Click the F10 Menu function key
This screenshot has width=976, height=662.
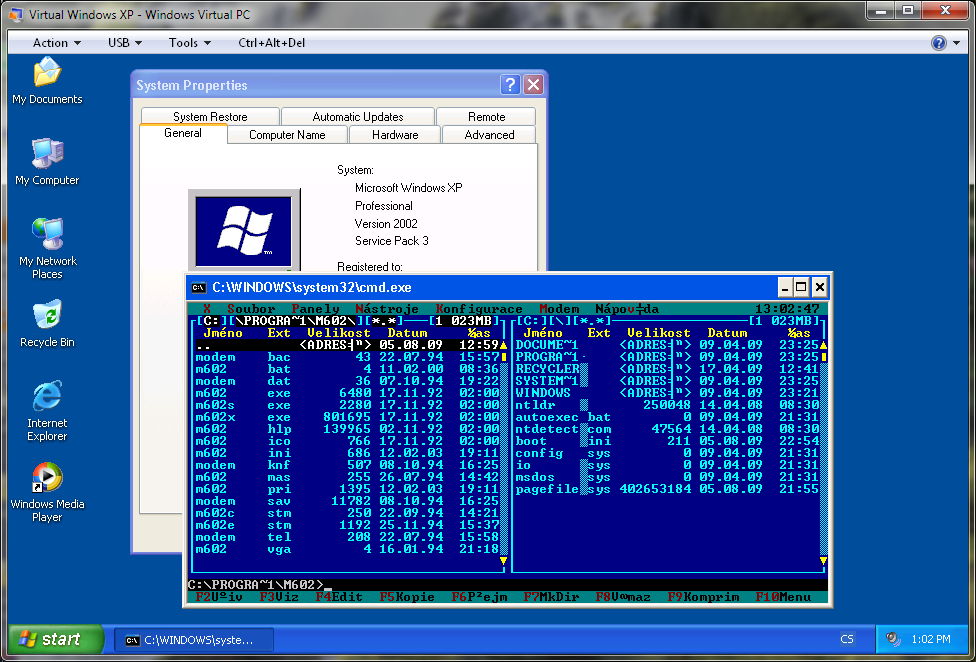point(784,597)
